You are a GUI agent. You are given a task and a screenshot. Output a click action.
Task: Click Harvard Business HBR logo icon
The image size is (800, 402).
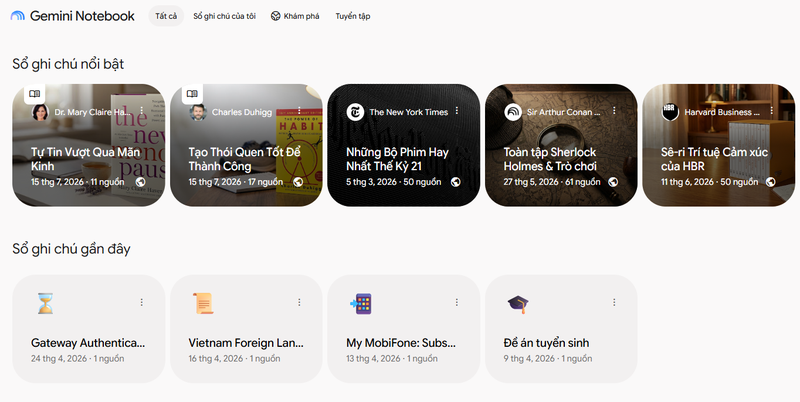670,112
